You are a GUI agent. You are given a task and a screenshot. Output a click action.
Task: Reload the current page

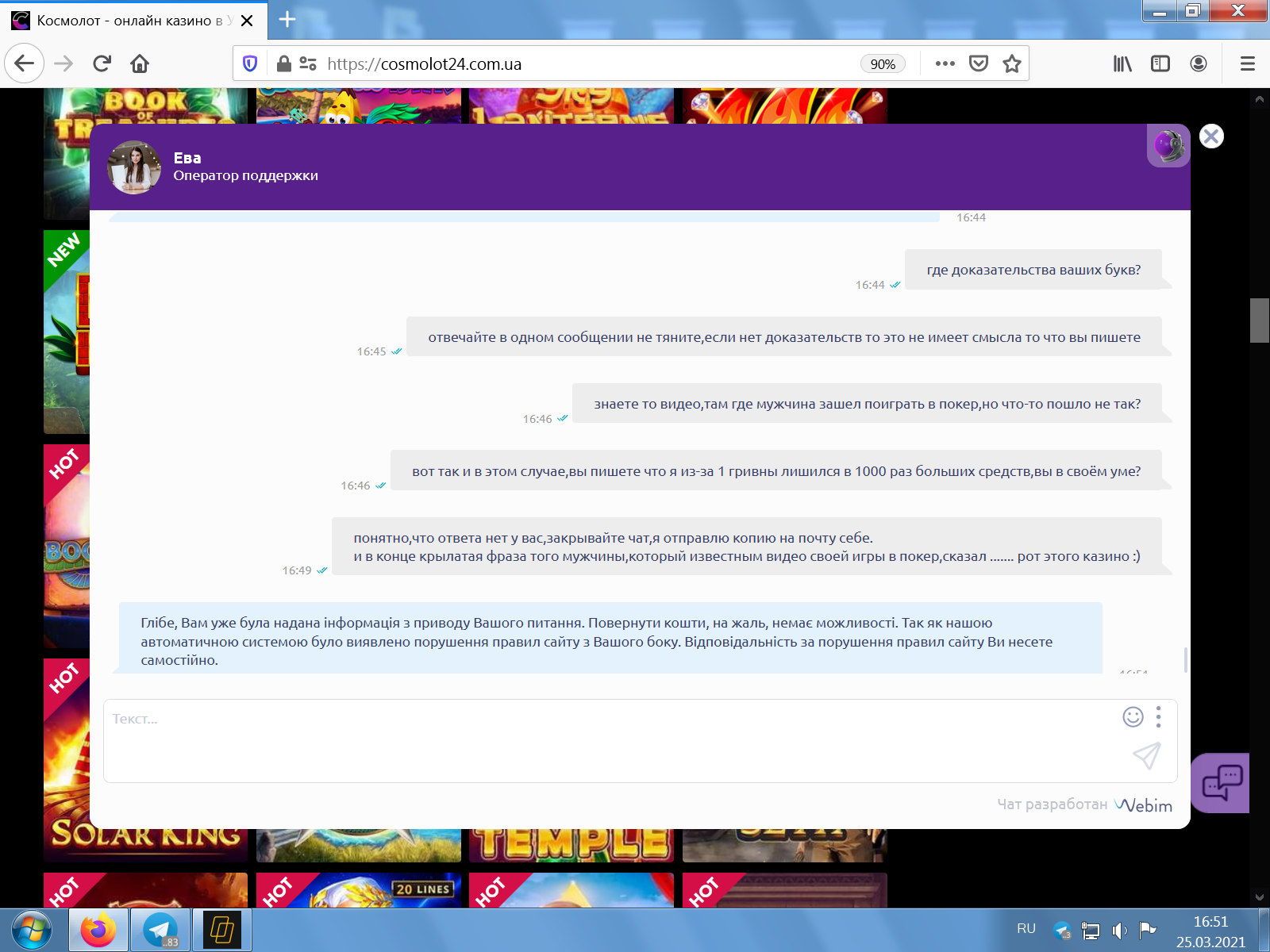tap(102, 63)
